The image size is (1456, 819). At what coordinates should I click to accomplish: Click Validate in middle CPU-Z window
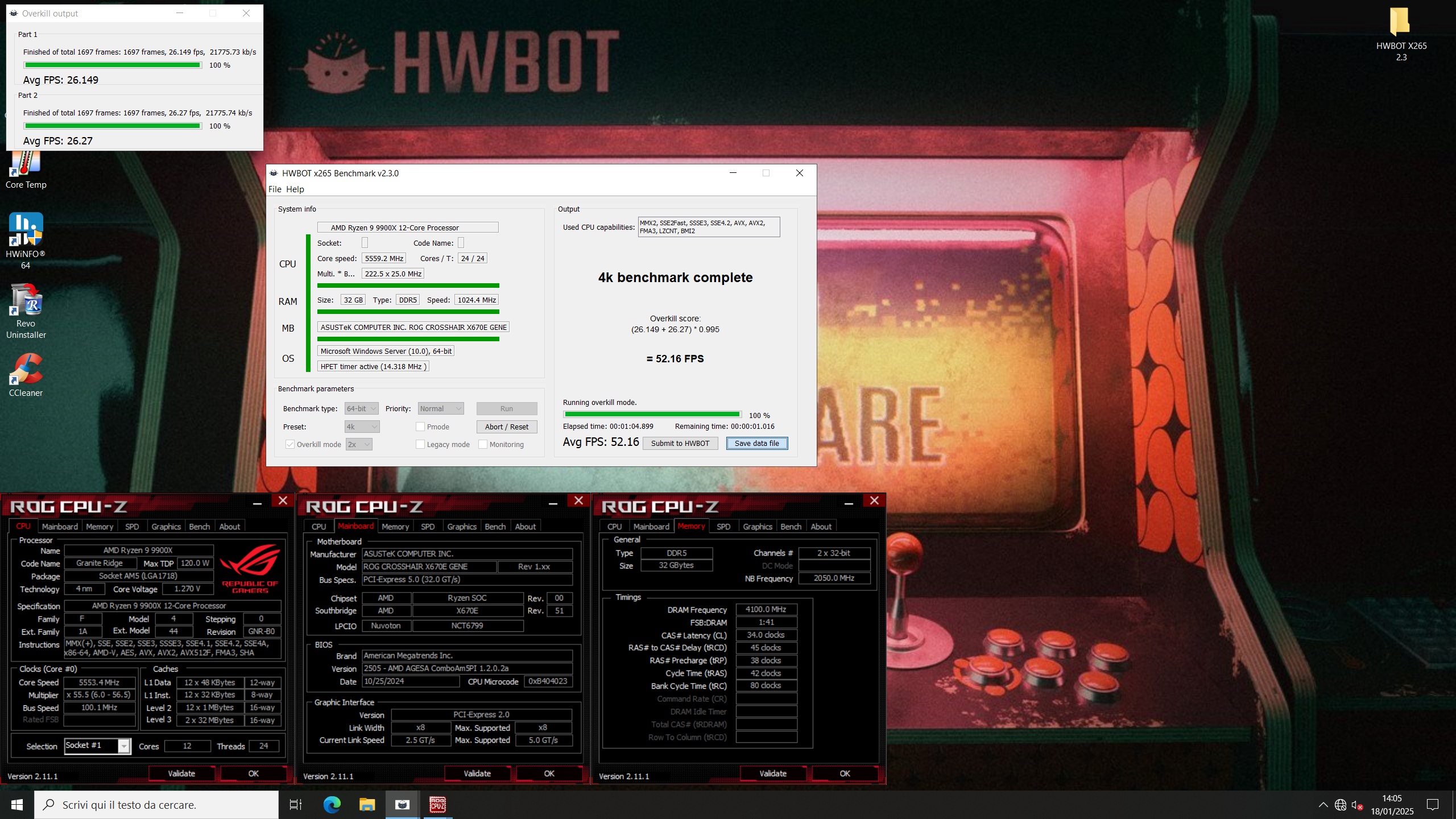click(477, 773)
